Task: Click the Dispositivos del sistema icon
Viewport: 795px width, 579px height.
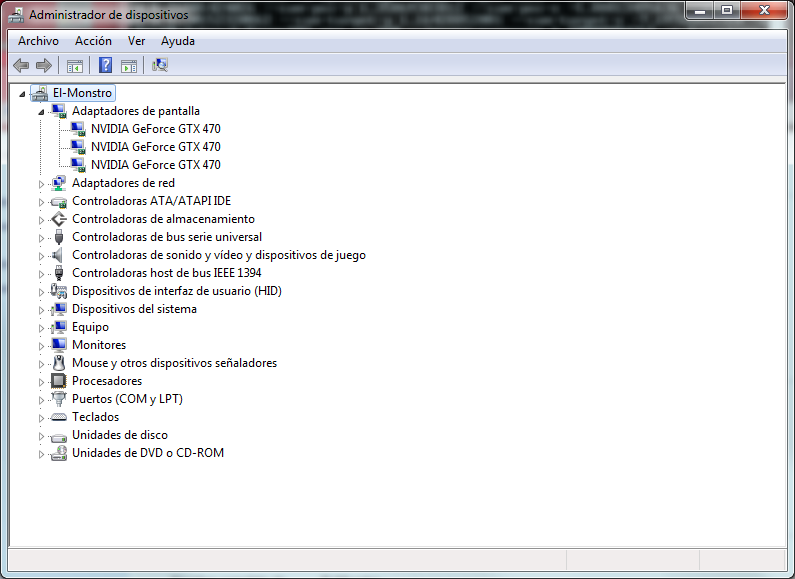Action: [x=59, y=309]
